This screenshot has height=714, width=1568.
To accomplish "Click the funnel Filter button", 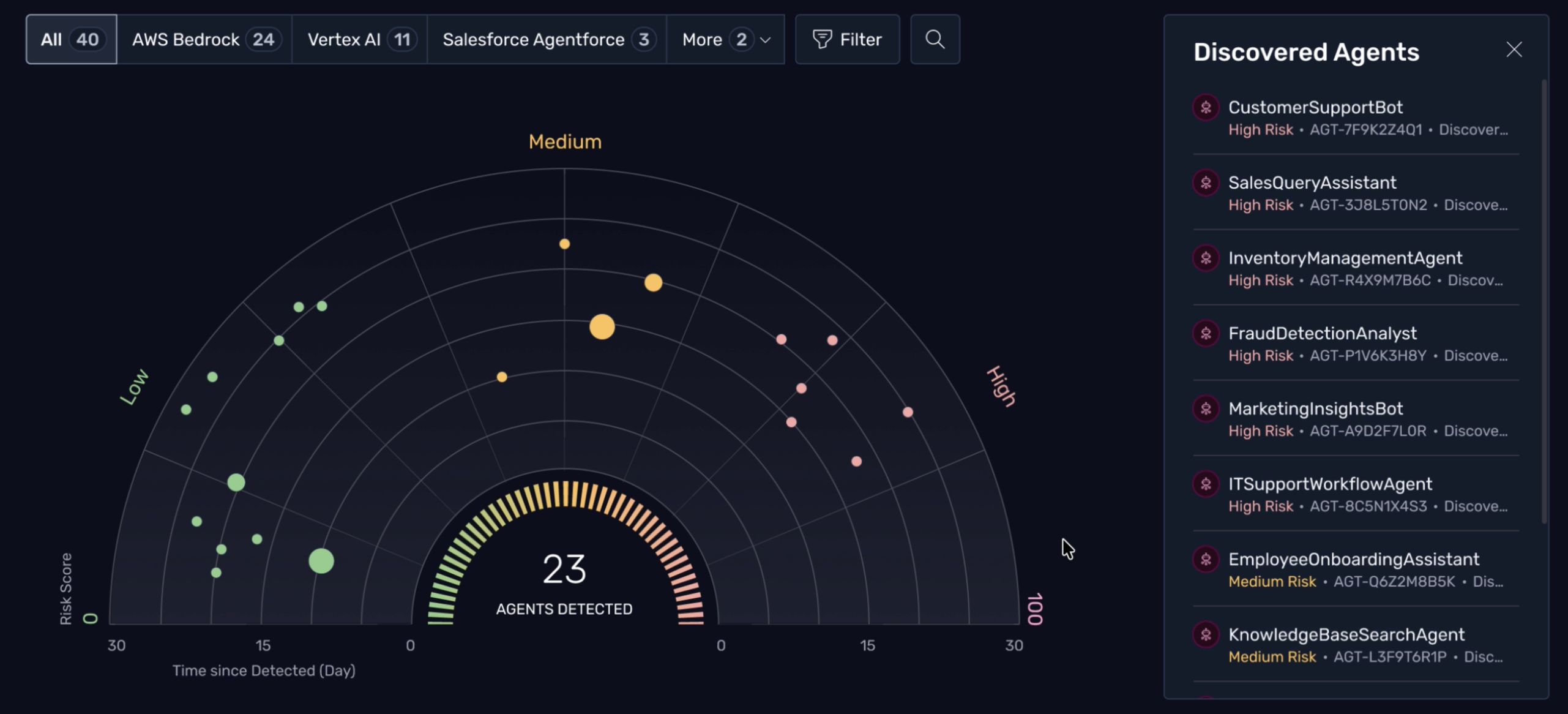I will pyautogui.click(x=847, y=40).
